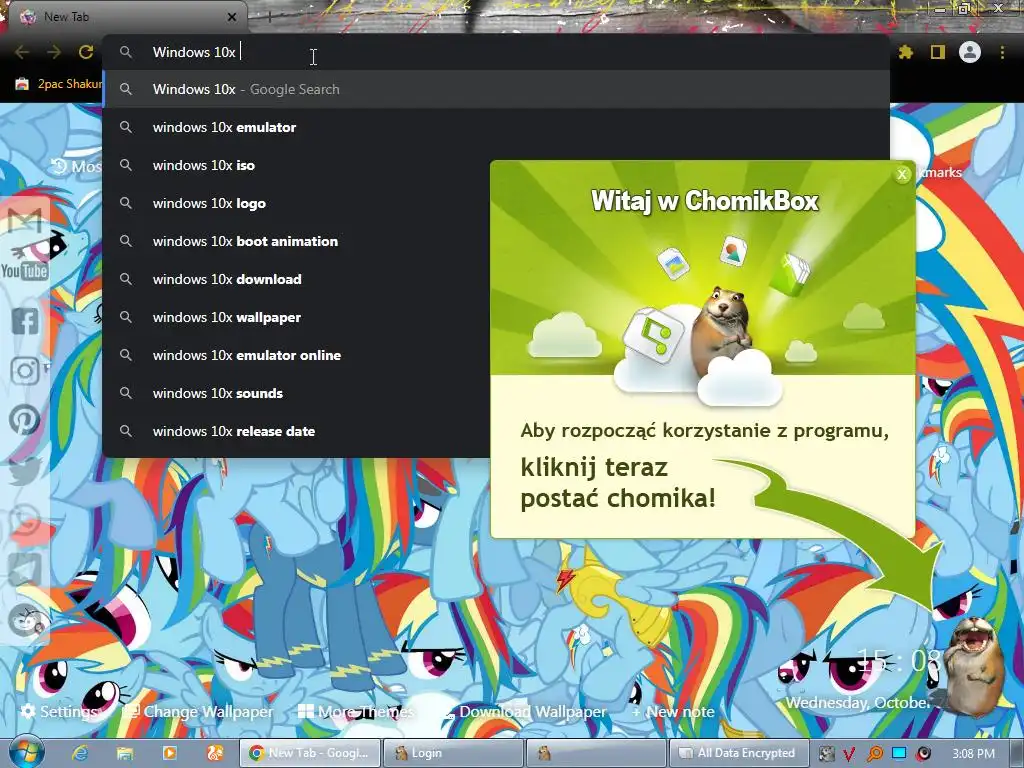Open the Gmail shortcut in the sidebar
1024x768 pixels.
click(25, 221)
